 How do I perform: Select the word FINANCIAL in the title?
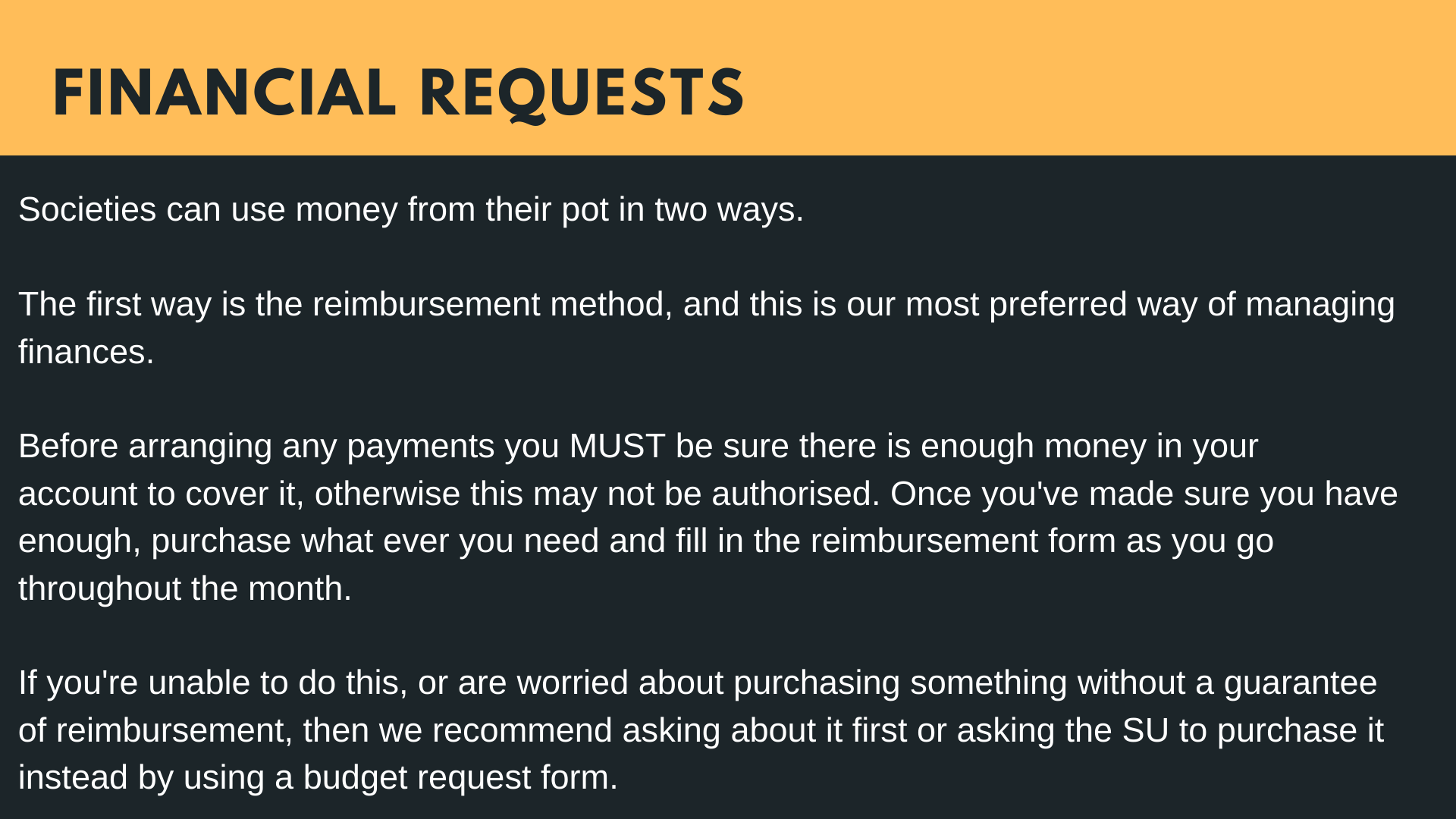224,93
